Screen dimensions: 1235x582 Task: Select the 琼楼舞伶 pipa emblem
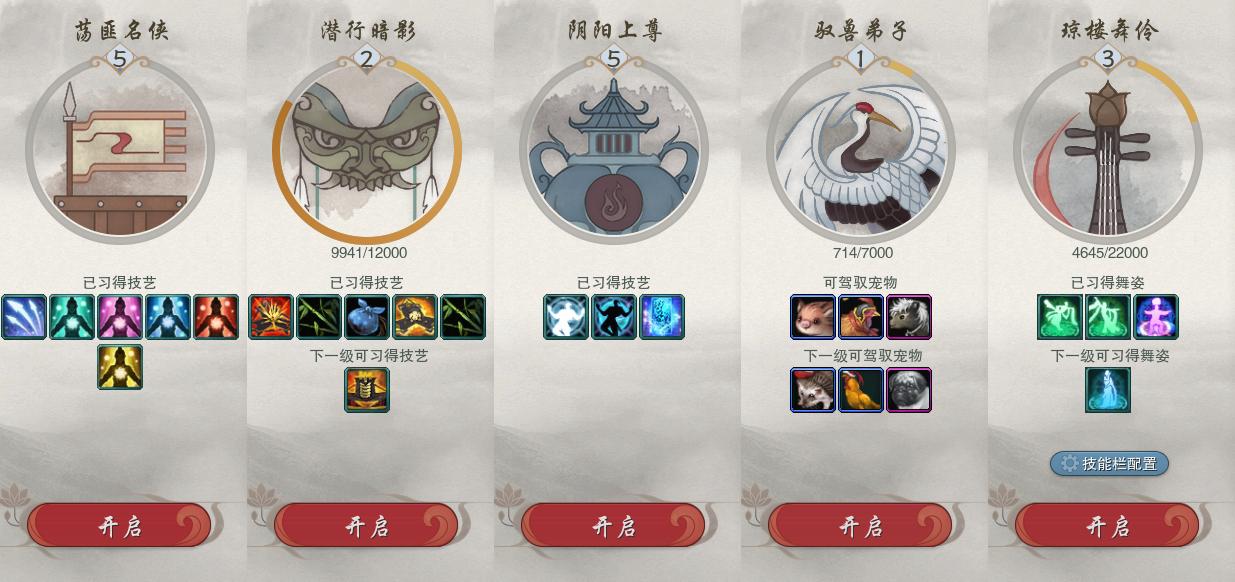(1108, 151)
